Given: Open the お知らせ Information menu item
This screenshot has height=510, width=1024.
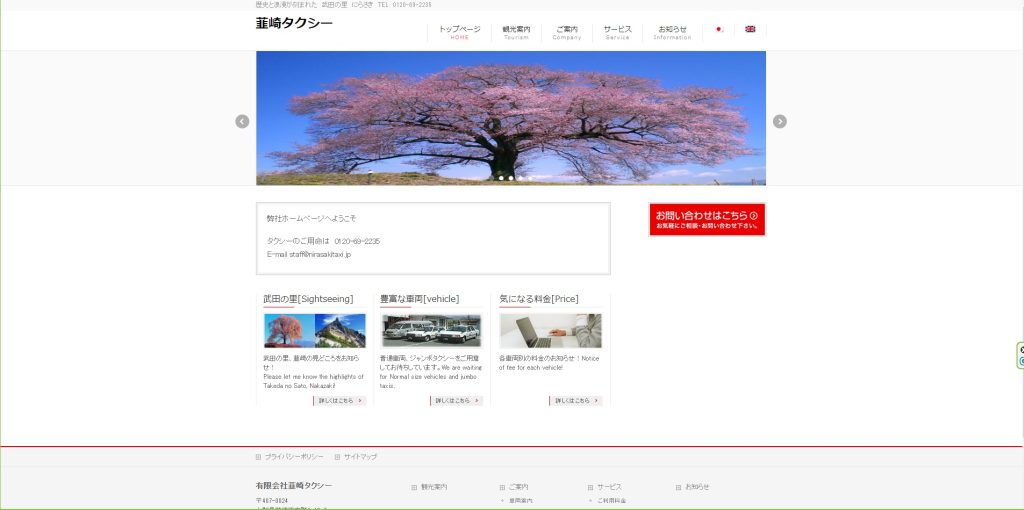Looking at the screenshot, I should [x=672, y=32].
